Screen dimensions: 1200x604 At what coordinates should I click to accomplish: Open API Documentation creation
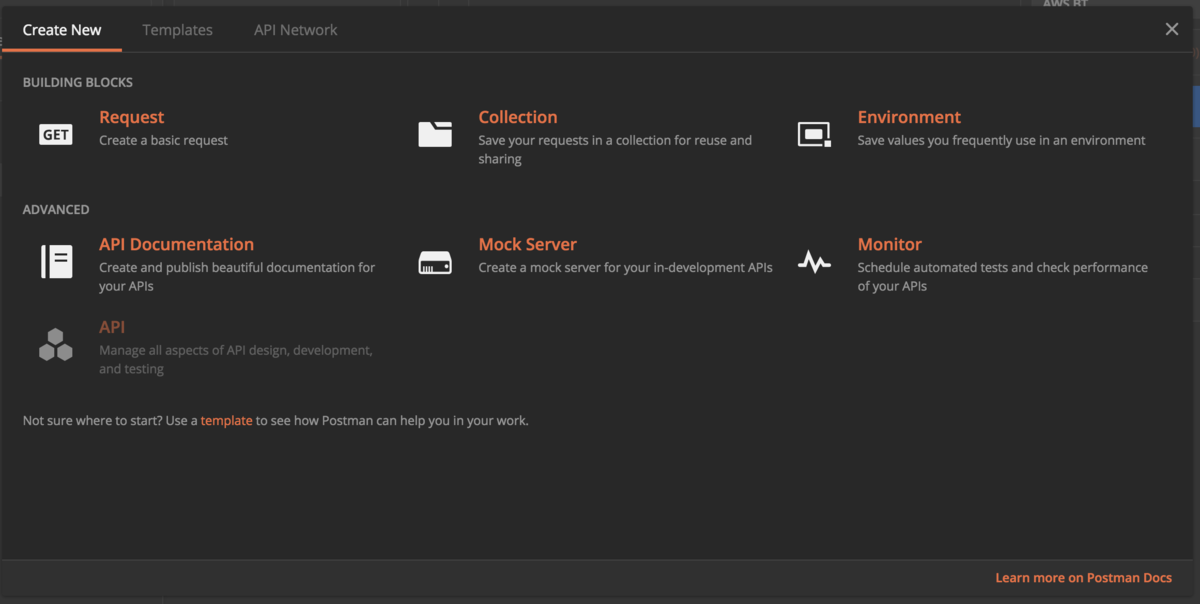[x=176, y=244]
